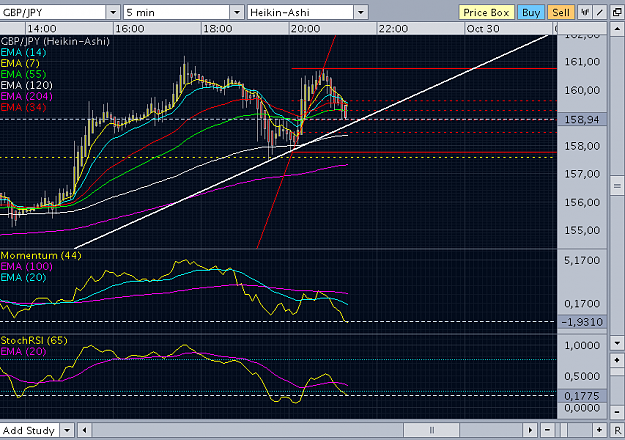Click the Heikin-Ashi chart style field
Viewport: 625px width, 440px height.
coord(300,12)
